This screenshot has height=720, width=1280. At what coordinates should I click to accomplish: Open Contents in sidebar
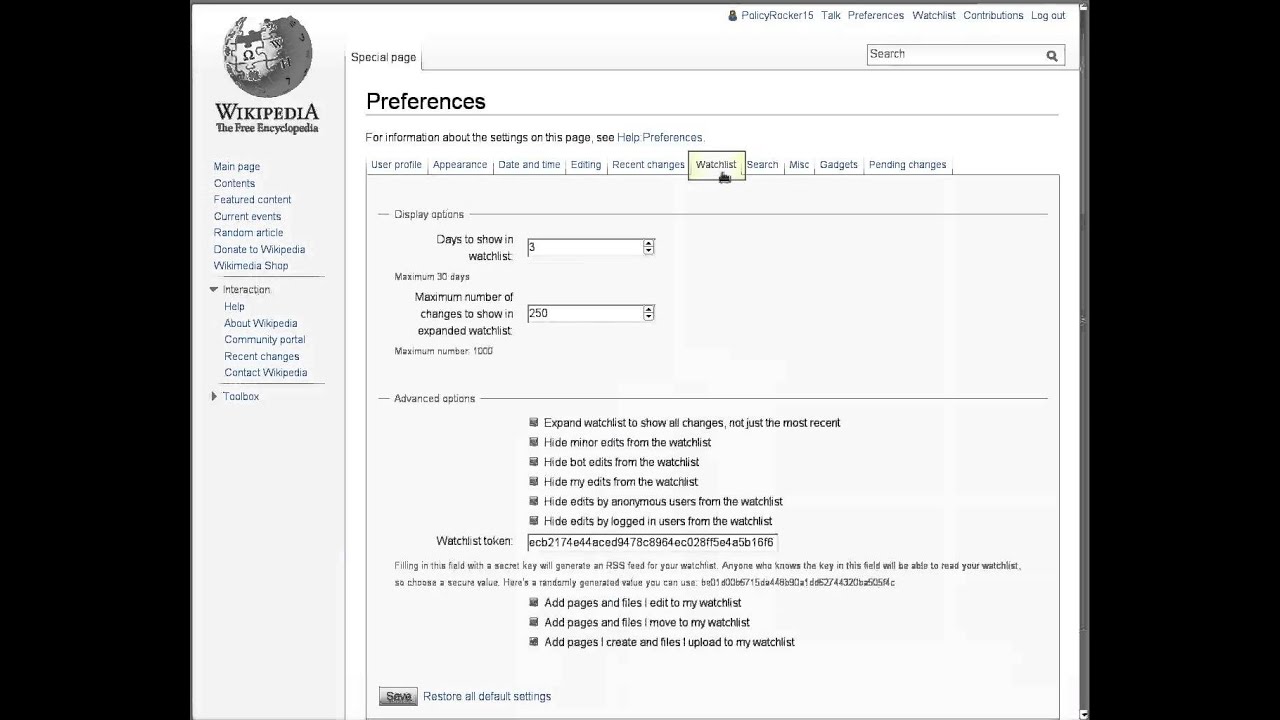[x=234, y=184]
